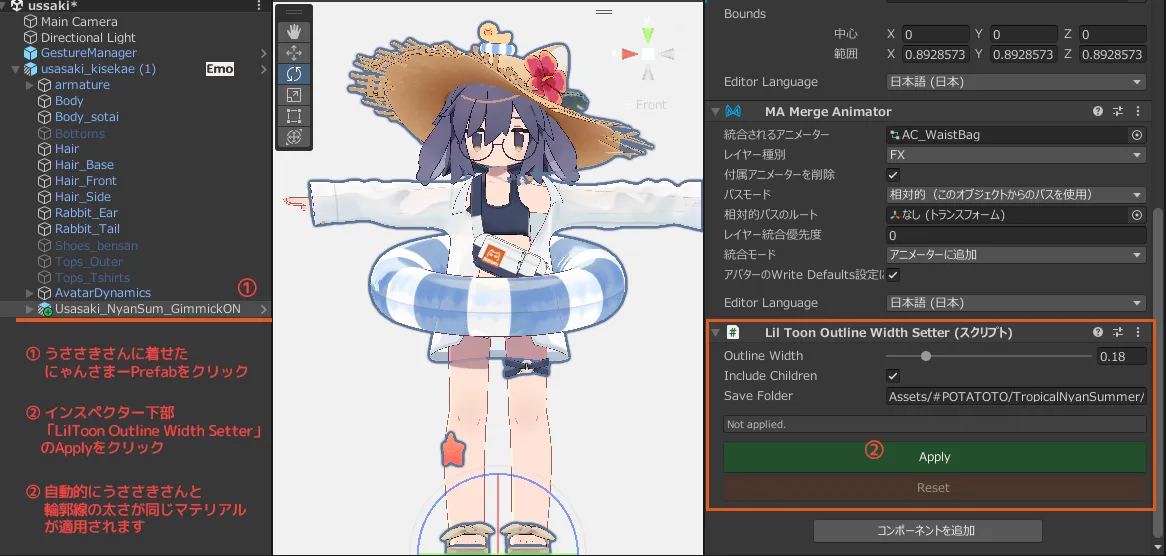Click the Save Folder path field
The width and height of the screenshot is (1166, 556).
point(1016,396)
